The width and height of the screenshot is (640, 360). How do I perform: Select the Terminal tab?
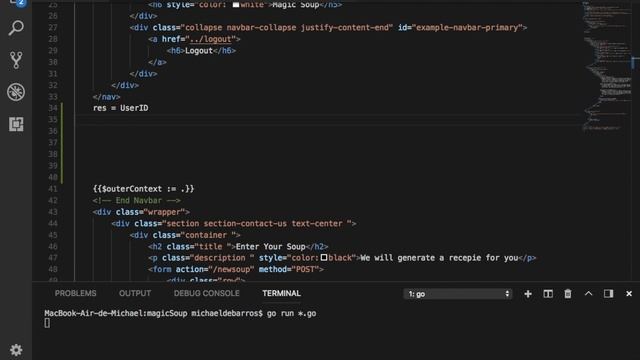point(282,293)
